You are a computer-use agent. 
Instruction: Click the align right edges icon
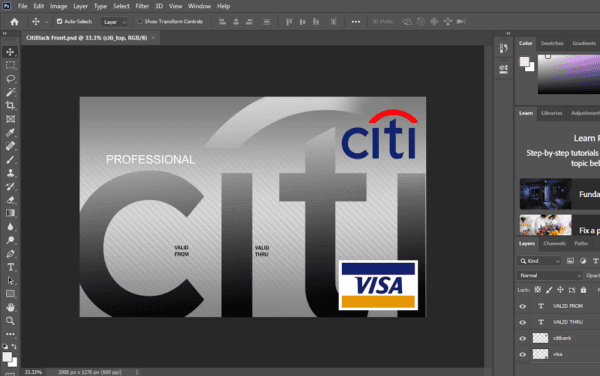249,22
